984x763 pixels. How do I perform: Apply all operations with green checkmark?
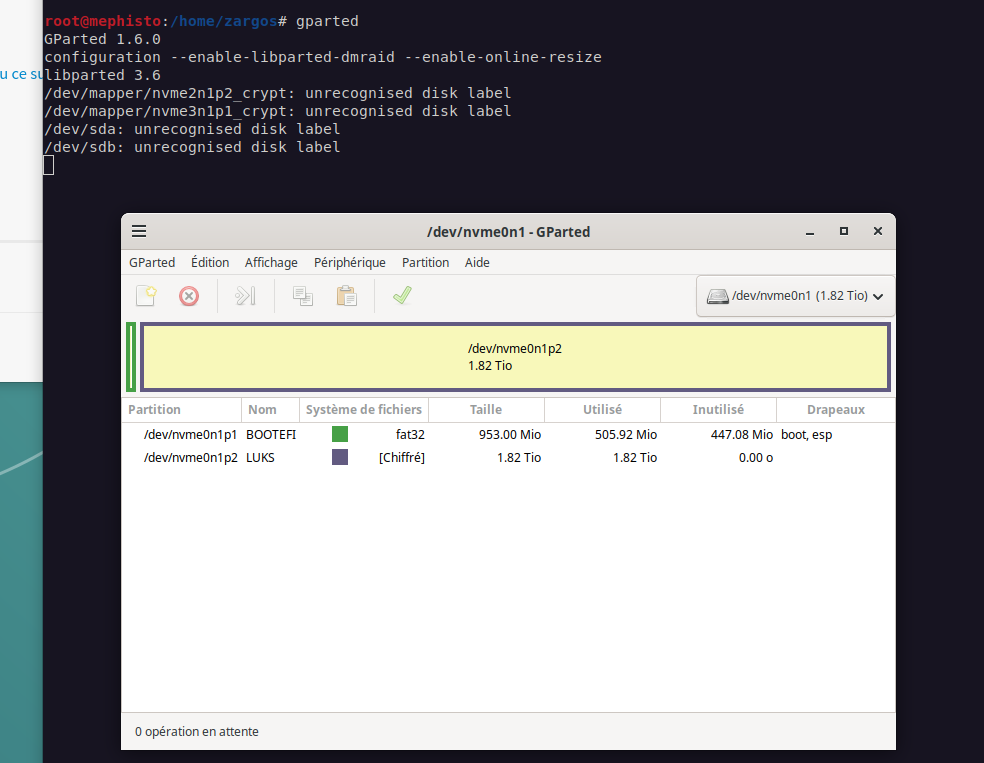[402, 296]
